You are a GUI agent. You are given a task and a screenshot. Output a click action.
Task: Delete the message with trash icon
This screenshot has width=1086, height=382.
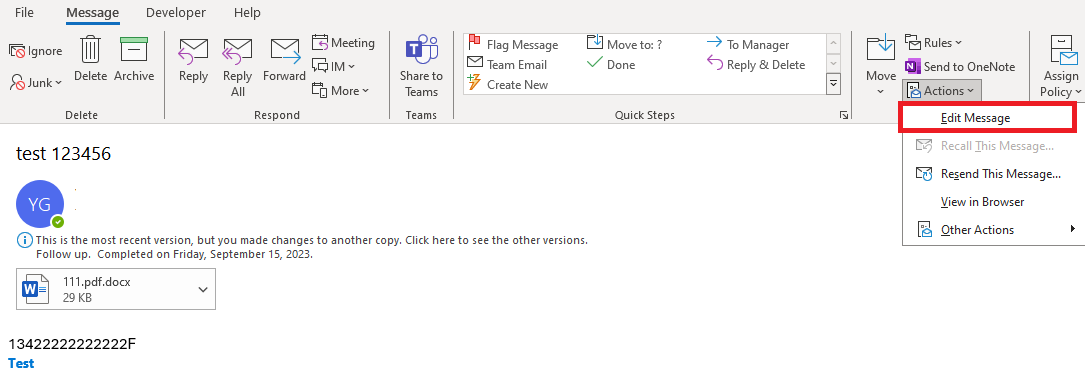(91, 60)
